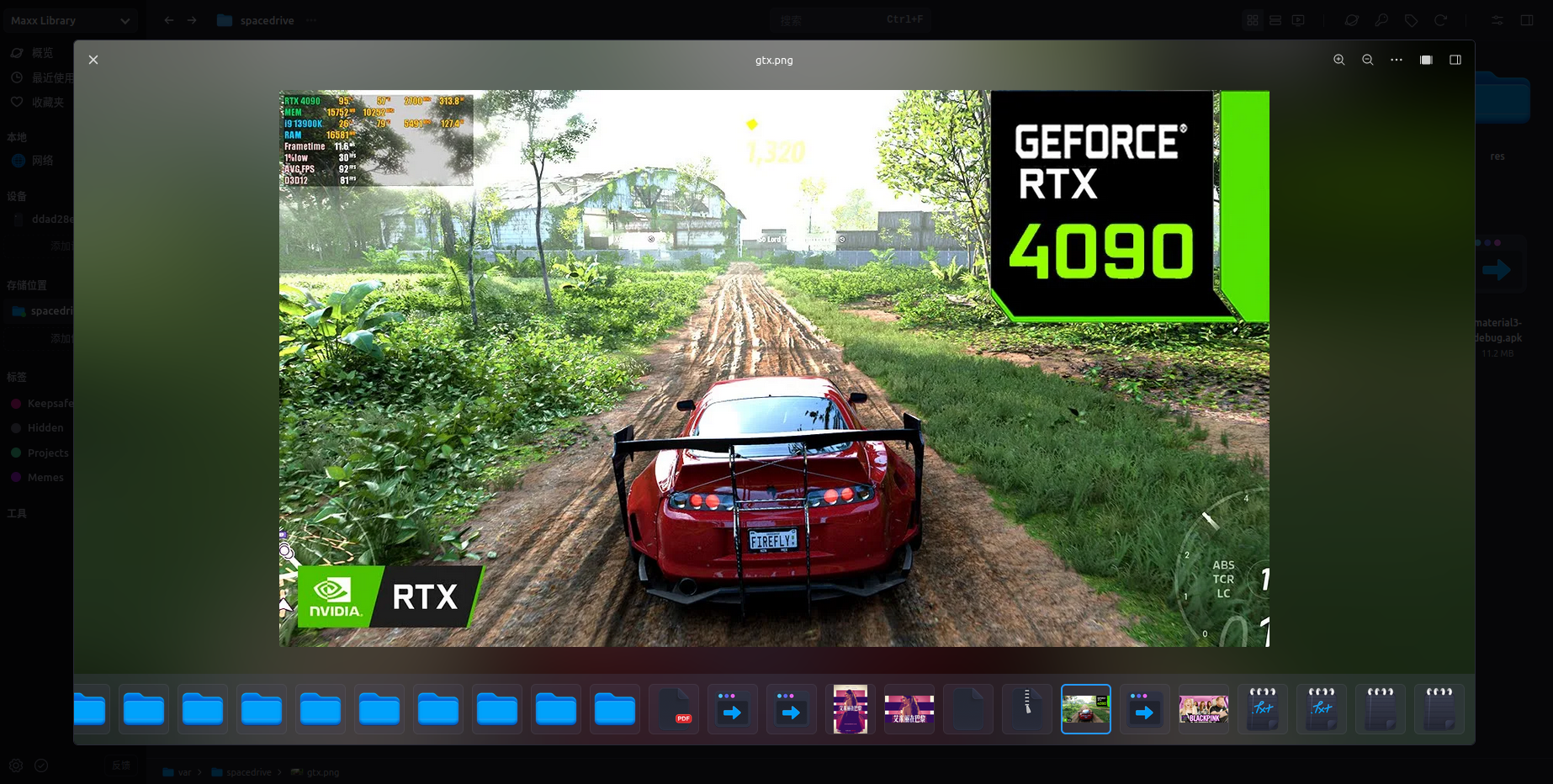Select the highlighted gtx.png racing thumbnail
This screenshot has width=1553, height=784.
(1086, 709)
